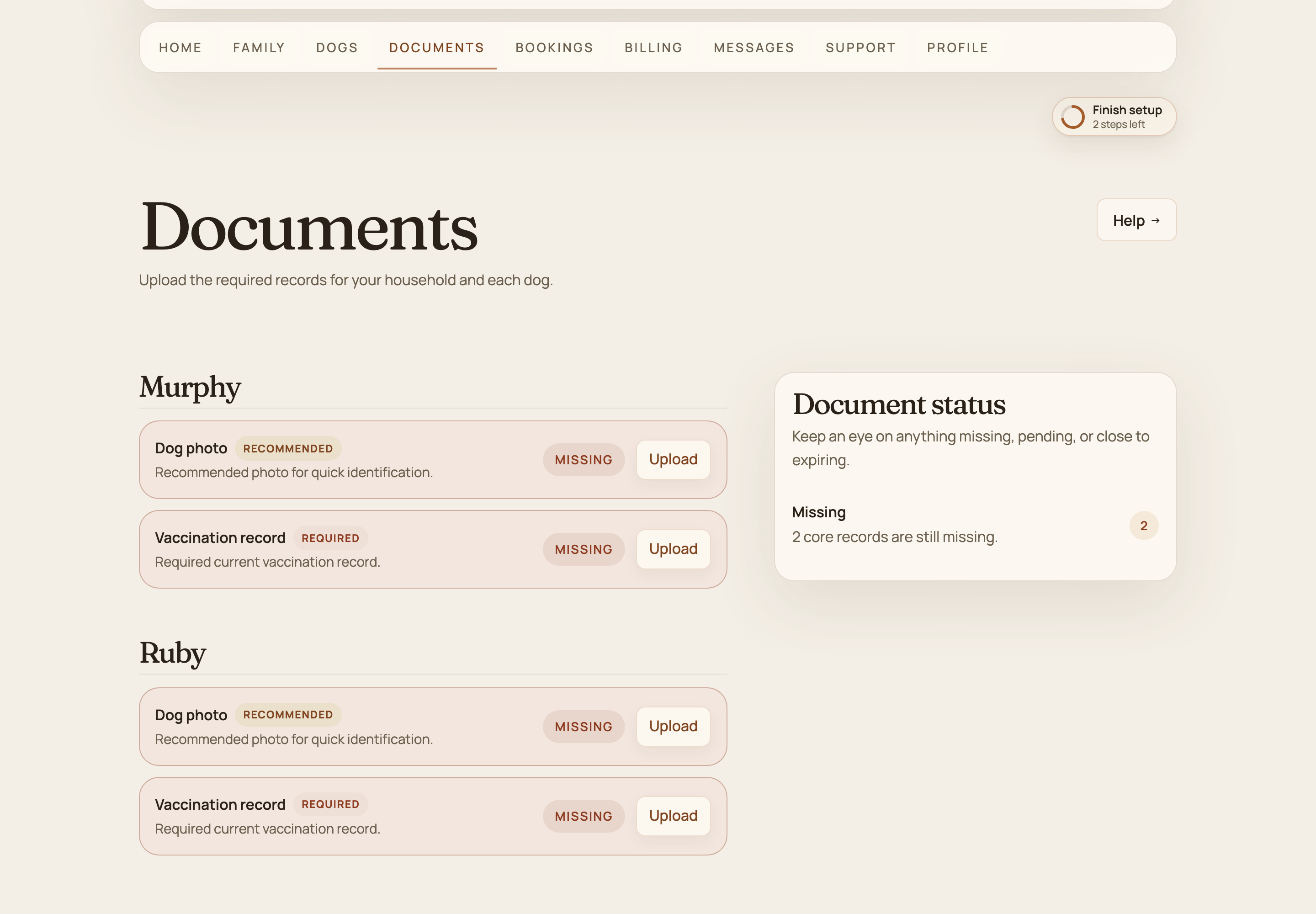This screenshot has width=1316, height=914.
Task: Click the Help button
Action: coord(1136,220)
